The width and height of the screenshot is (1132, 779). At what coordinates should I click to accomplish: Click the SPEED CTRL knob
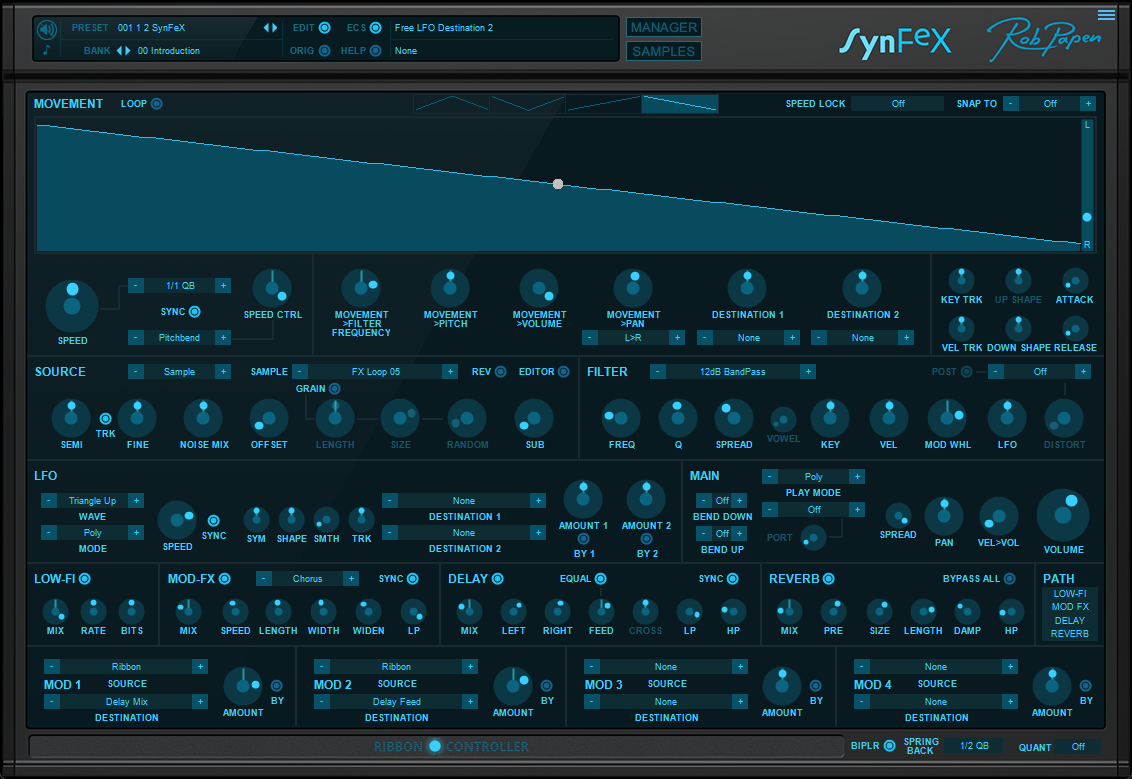tap(272, 289)
